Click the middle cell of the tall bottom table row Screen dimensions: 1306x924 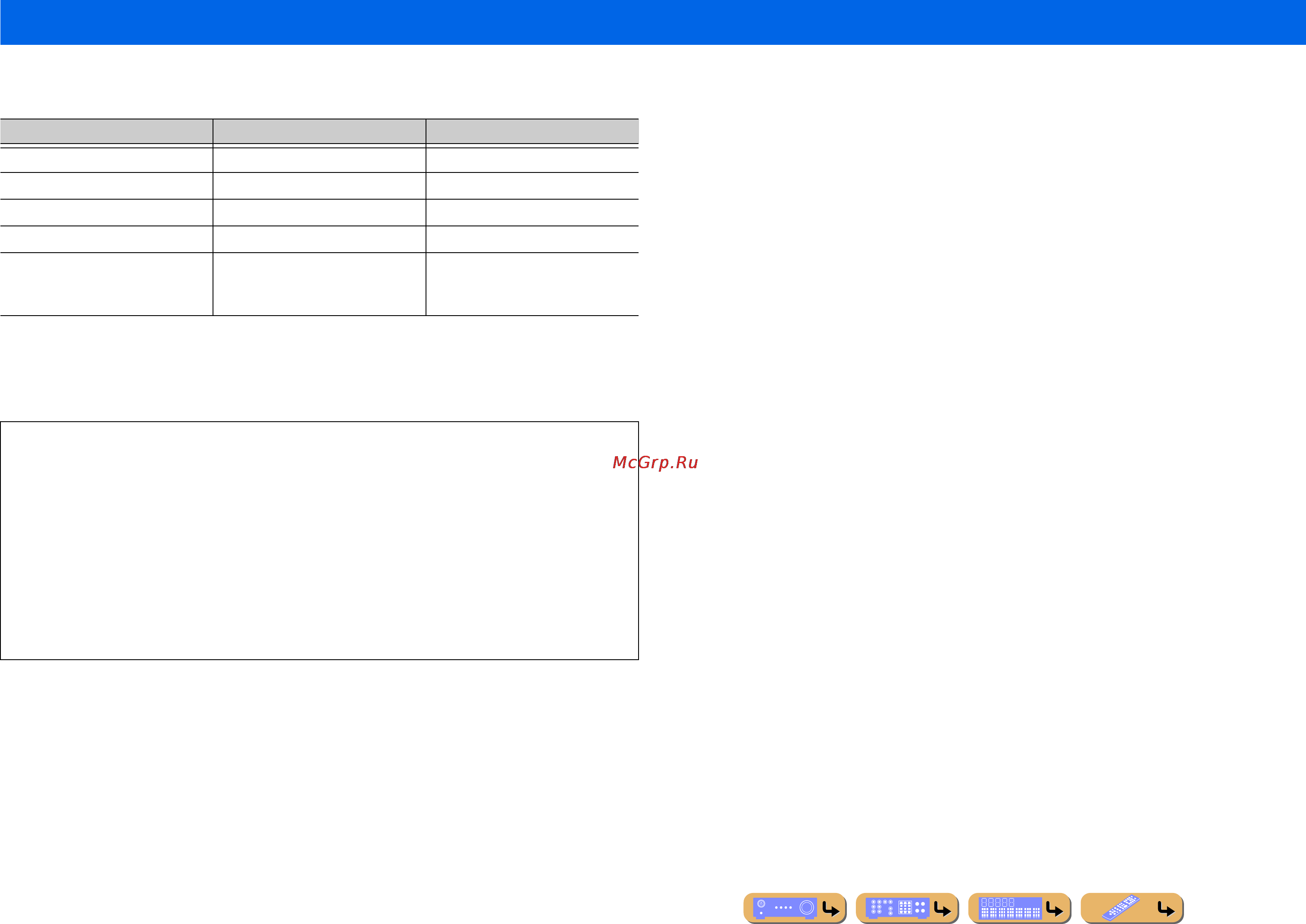319,284
